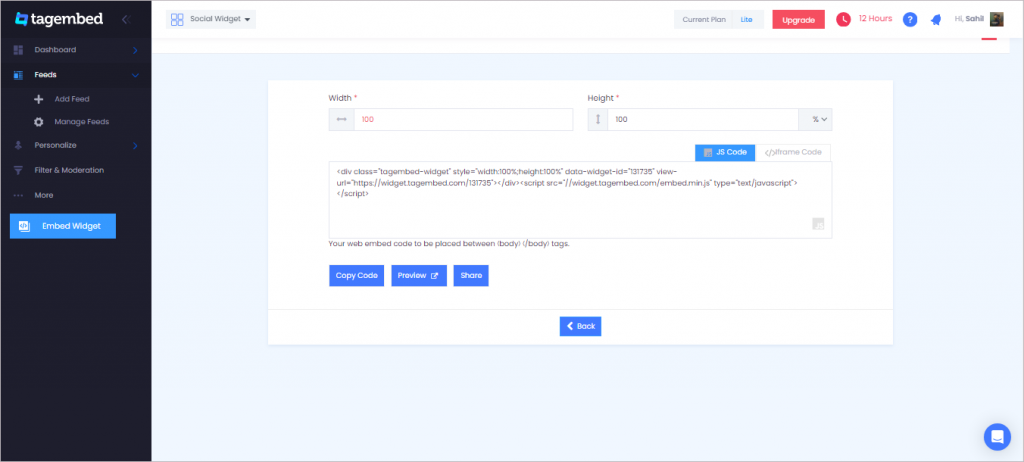Switch to the JS Code tab
This screenshot has width=1024, height=462.
[725, 152]
